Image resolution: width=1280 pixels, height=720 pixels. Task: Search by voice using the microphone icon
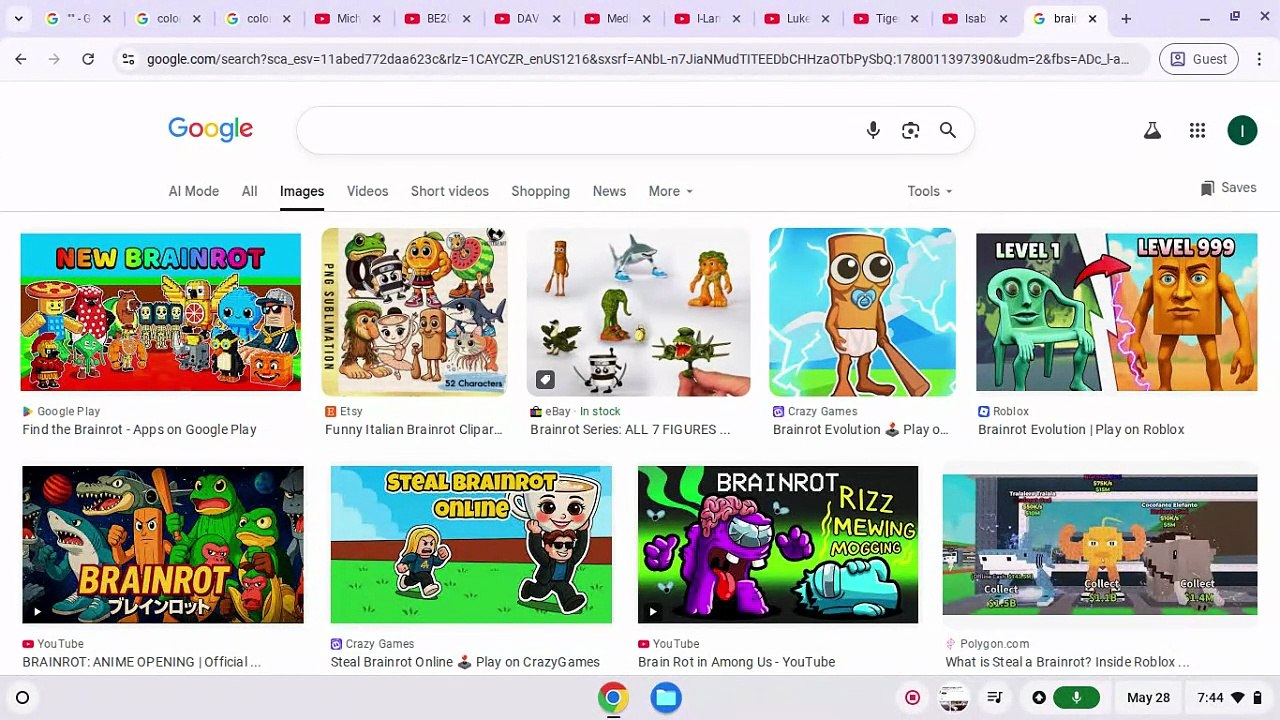873,130
